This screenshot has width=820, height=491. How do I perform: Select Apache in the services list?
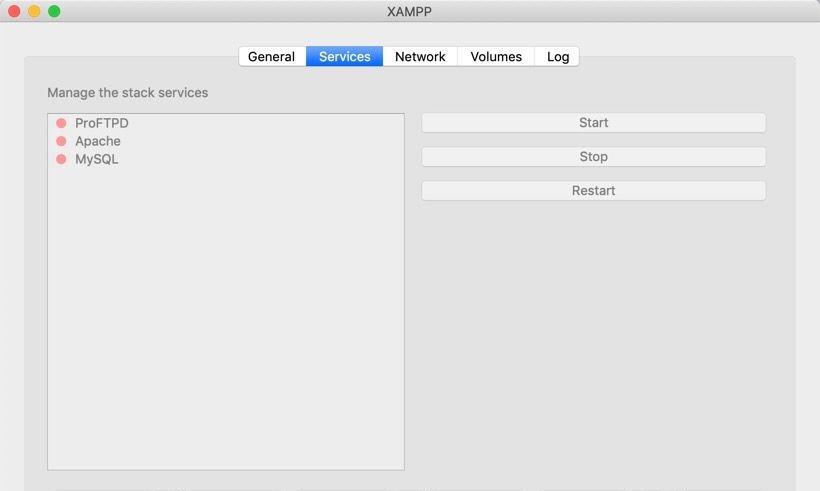coord(226,141)
